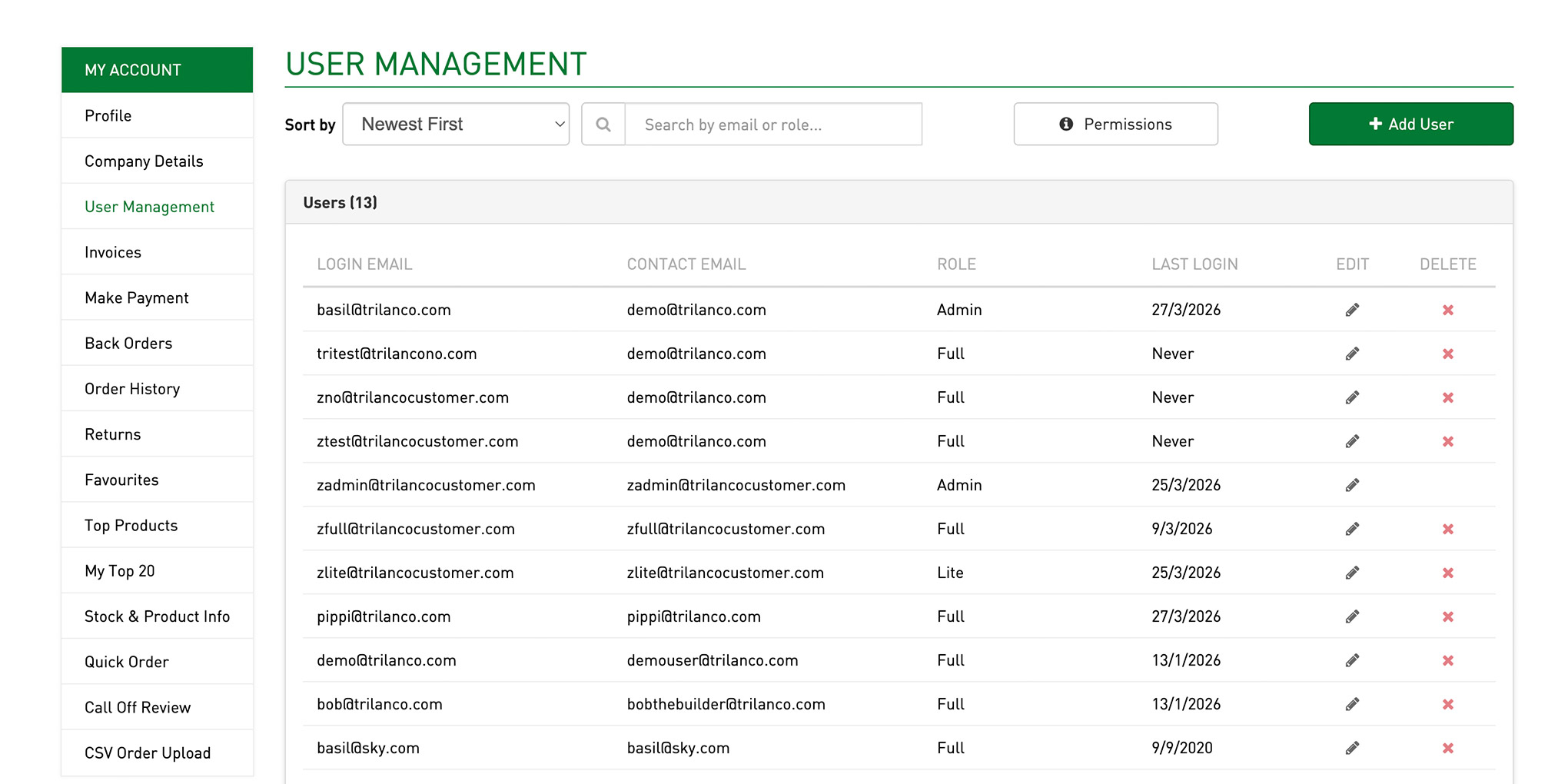
Task: Delete the tritest@trilancono.com user
Action: [1447, 354]
